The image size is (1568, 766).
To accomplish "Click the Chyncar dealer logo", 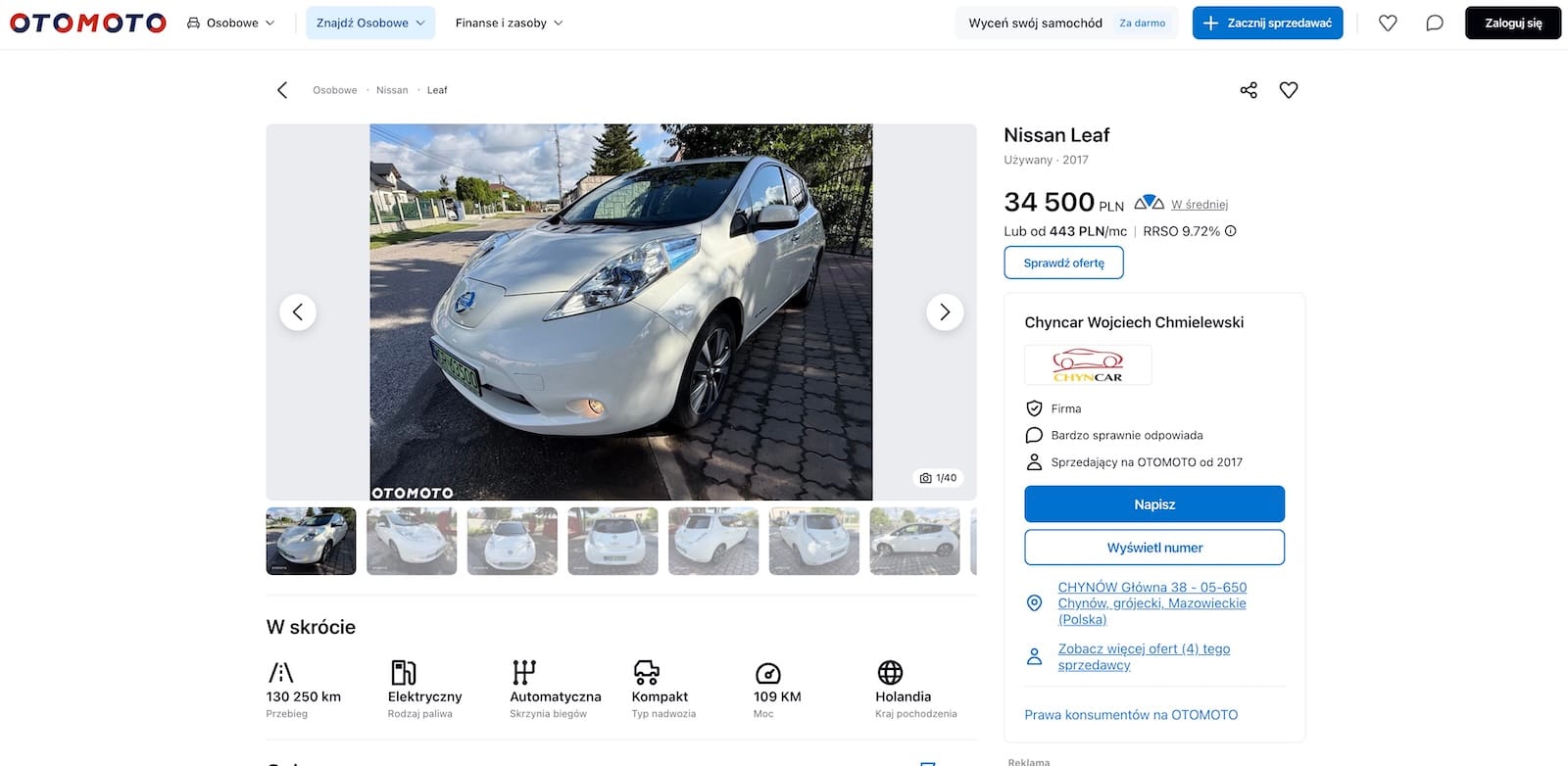I will 1088,365.
